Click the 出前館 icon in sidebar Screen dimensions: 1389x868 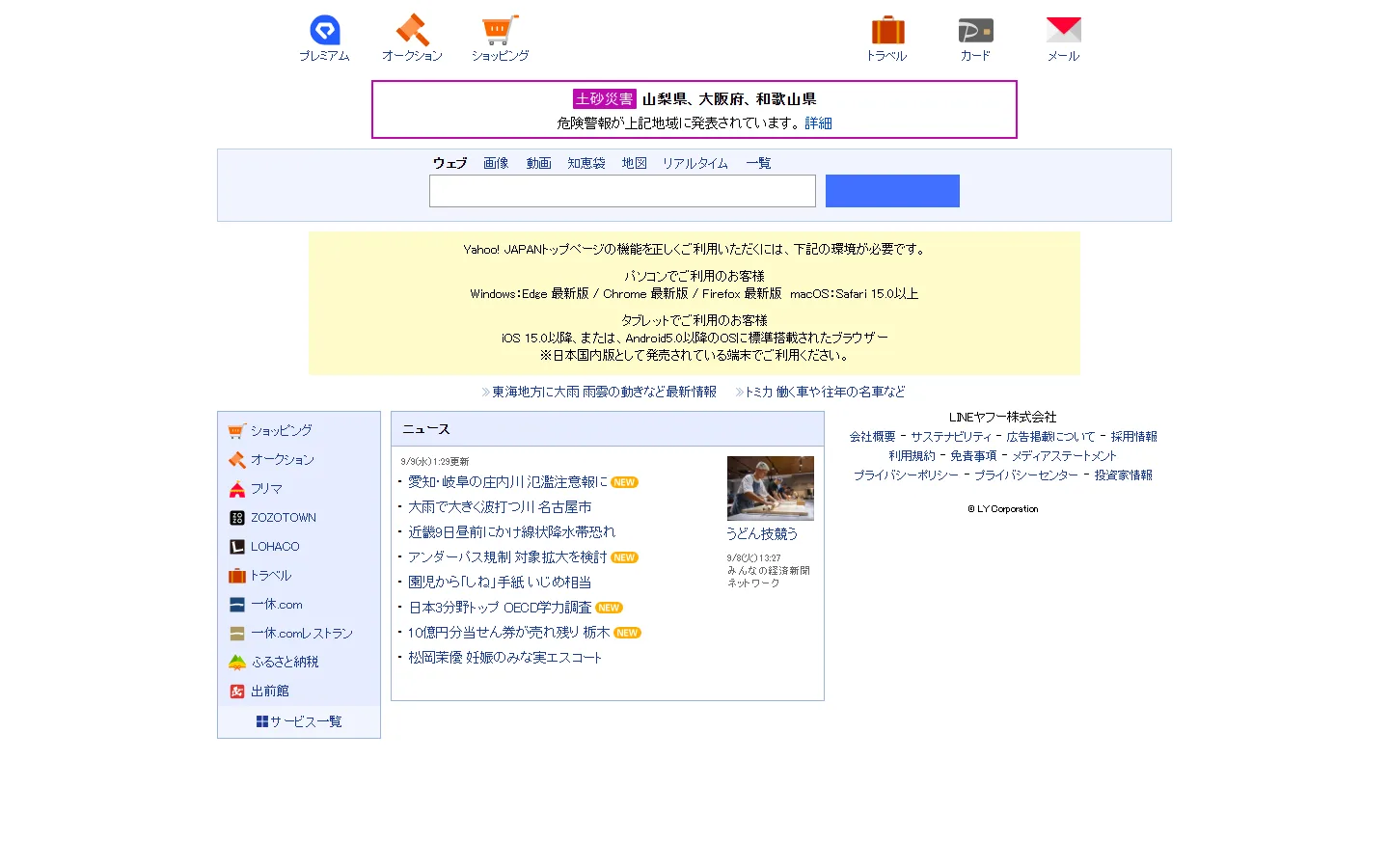point(236,692)
